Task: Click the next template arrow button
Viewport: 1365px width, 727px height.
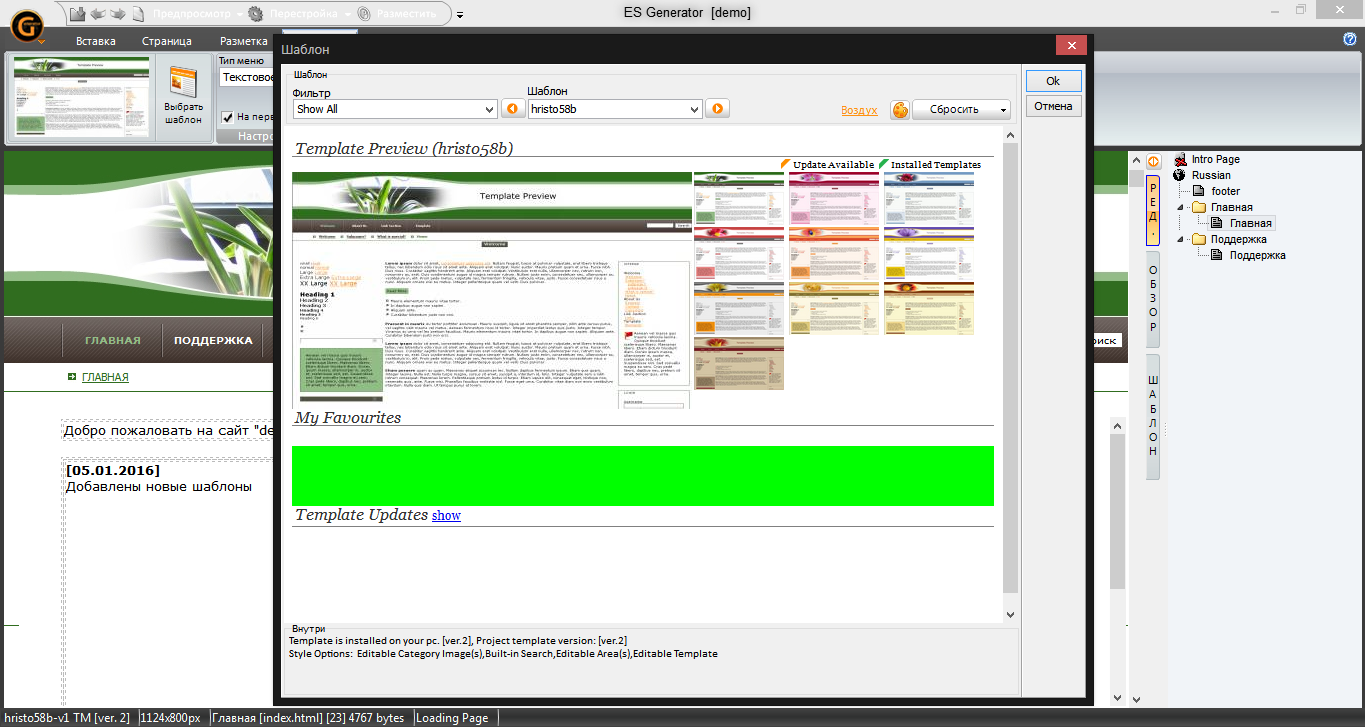Action: pyautogui.click(x=716, y=109)
